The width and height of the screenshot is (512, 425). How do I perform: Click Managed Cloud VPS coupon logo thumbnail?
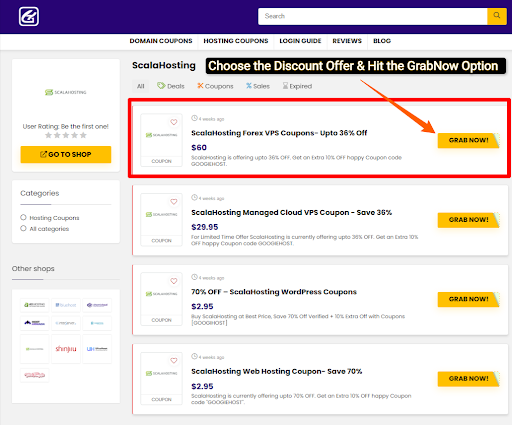[161, 214]
